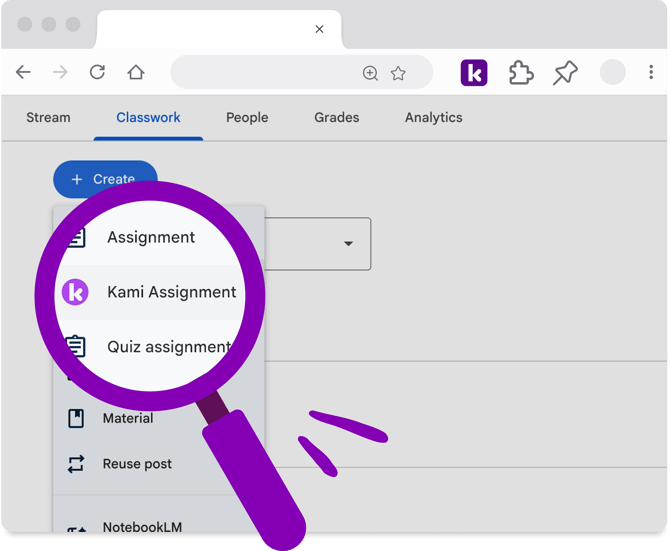Open the Create button menu

tap(105, 179)
